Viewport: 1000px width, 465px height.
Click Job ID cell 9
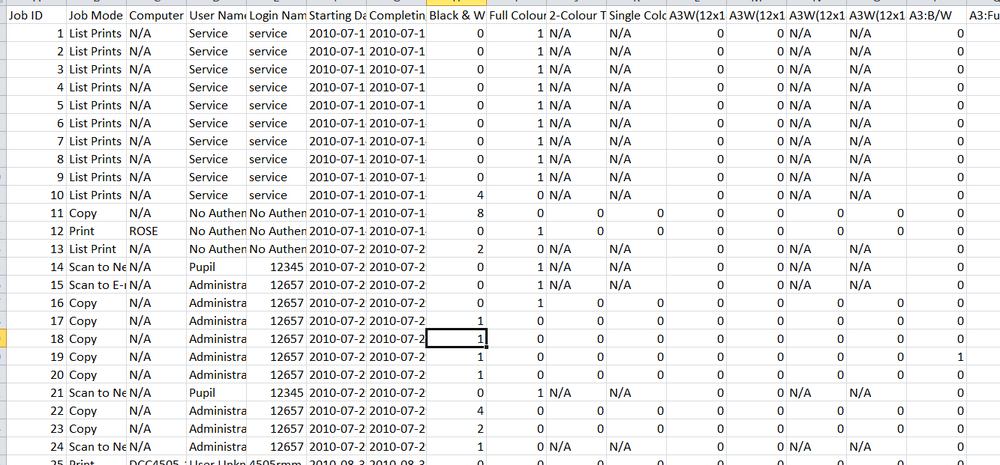pos(35,177)
